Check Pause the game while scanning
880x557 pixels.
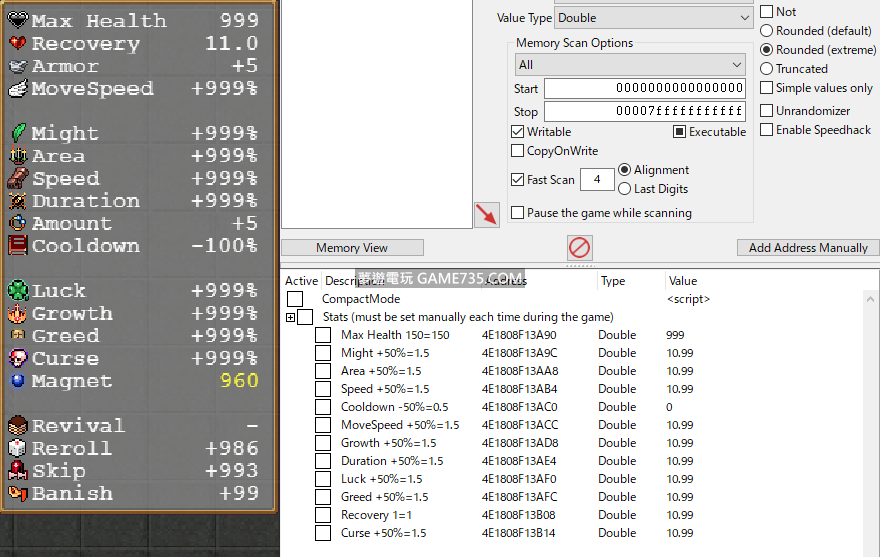pyautogui.click(x=517, y=213)
